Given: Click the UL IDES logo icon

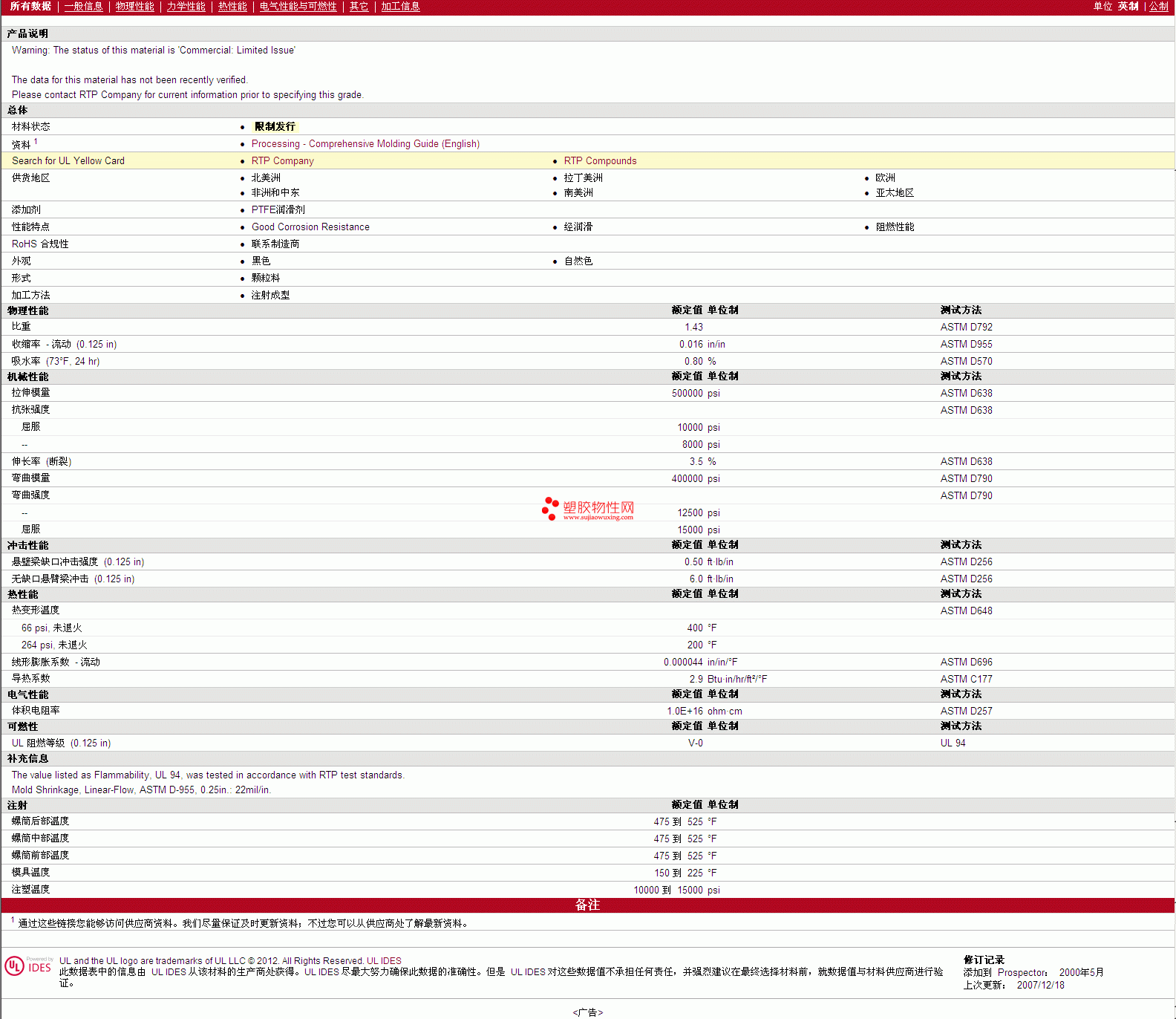Looking at the screenshot, I should (28, 966).
